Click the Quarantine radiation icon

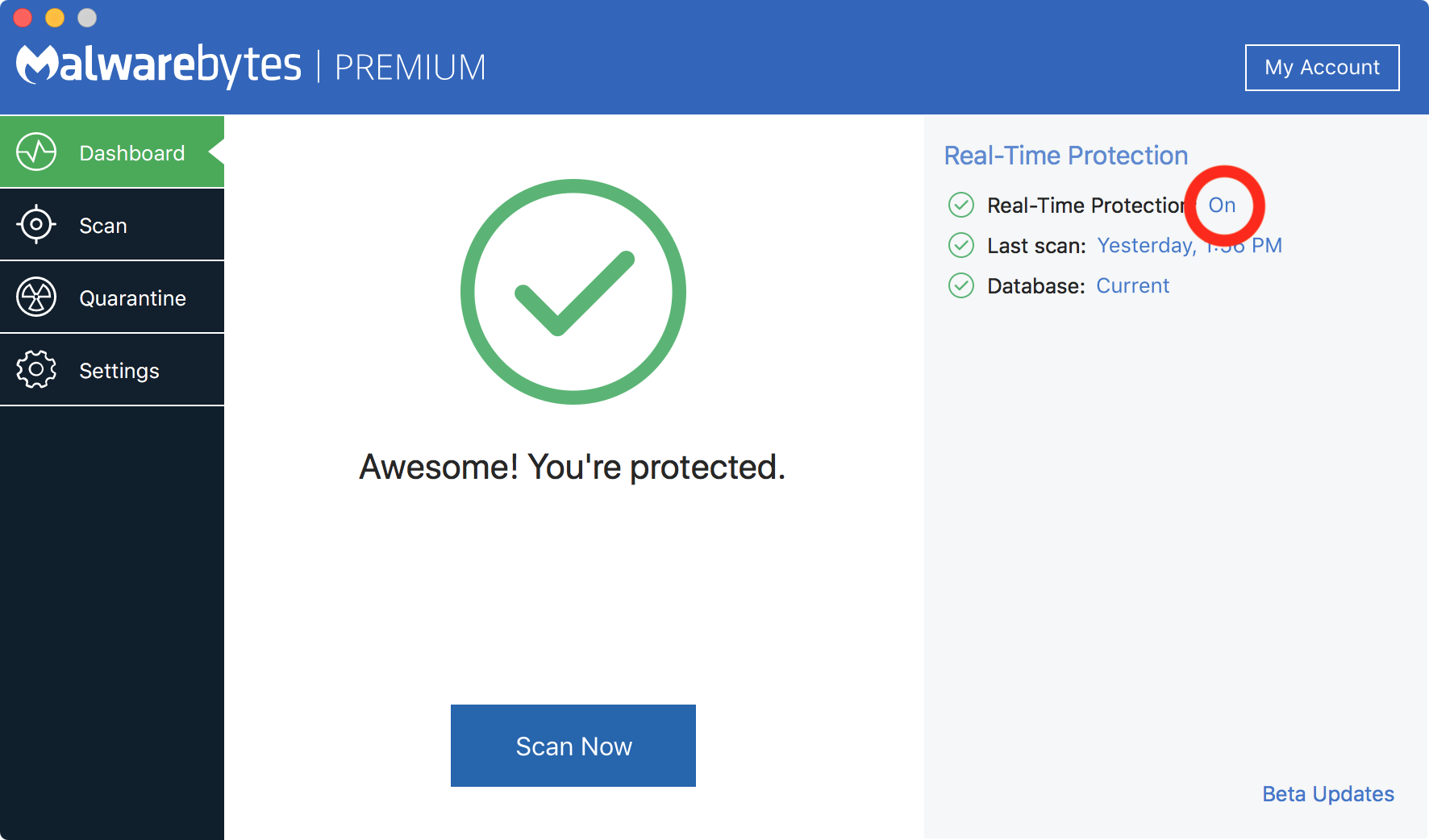tap(36, 297)
